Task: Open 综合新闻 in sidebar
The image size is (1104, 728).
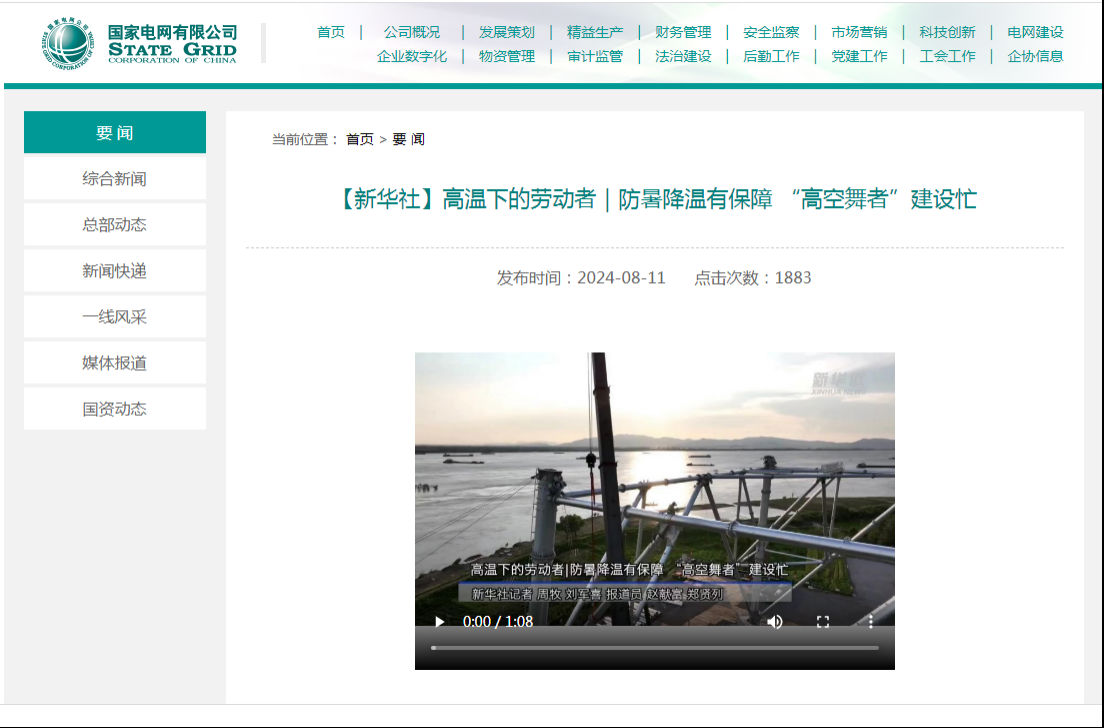Action: click(x=115, y=179)
